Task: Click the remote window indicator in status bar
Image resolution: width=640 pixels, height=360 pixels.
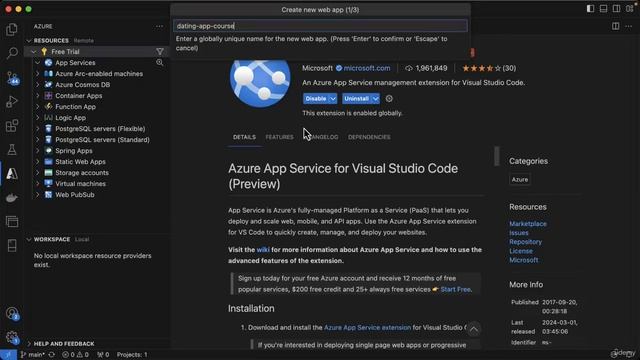Action: pyautogui.click(x=8, y=355)
